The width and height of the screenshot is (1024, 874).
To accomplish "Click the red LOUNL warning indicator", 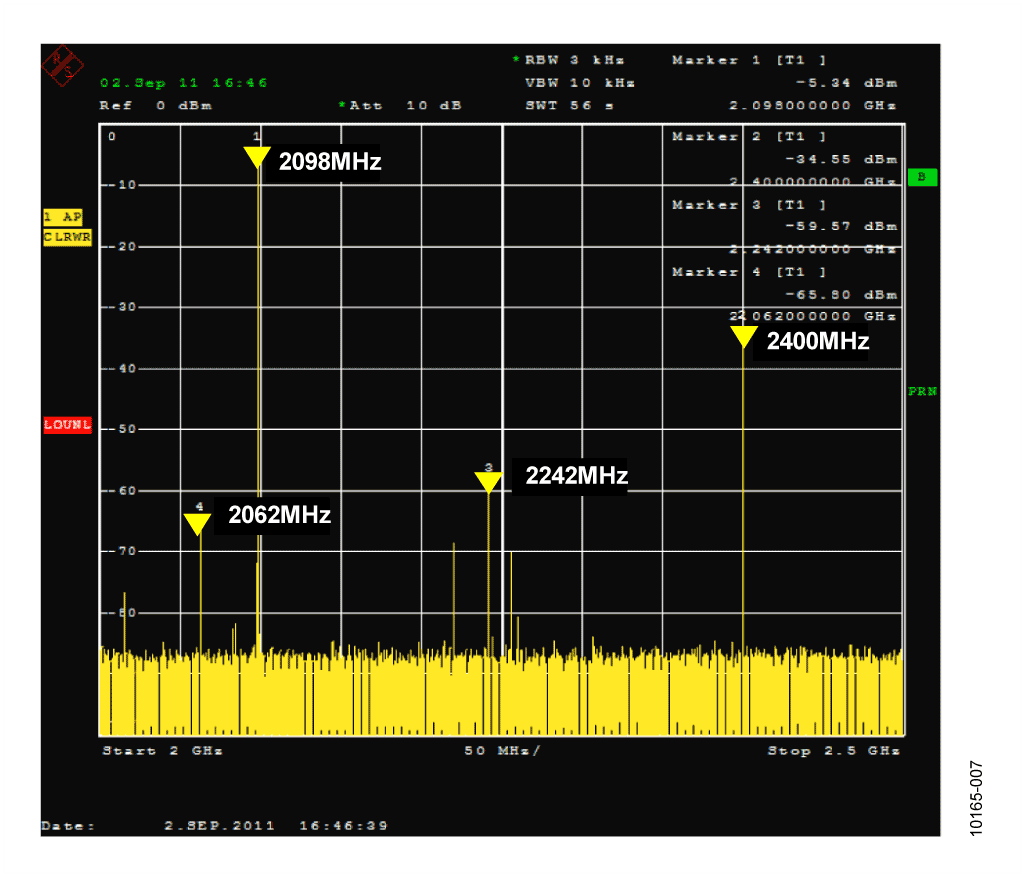I will pos(67,425).
